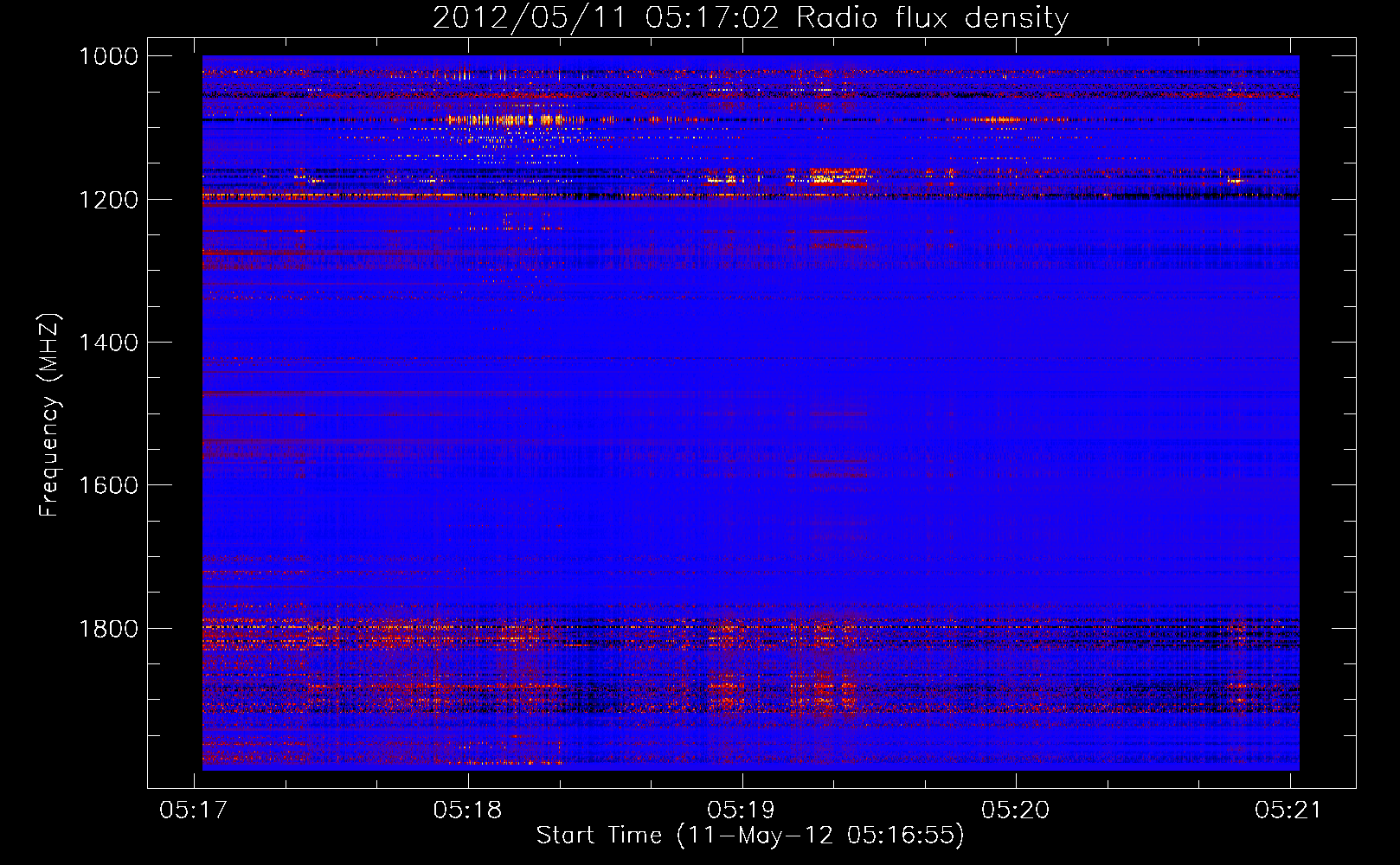
Task: Select the 1200 frequency axis label
Action: (x=108, y=200)
